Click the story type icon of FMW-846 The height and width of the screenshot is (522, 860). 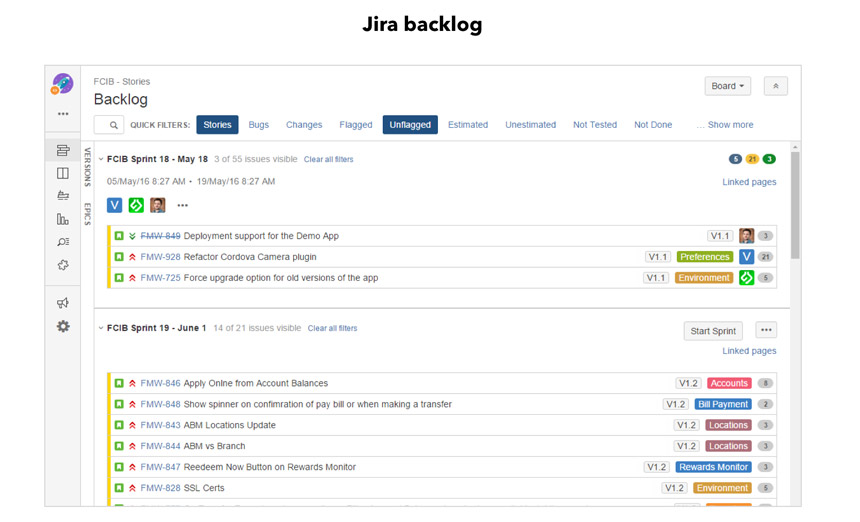pos(119,383)
